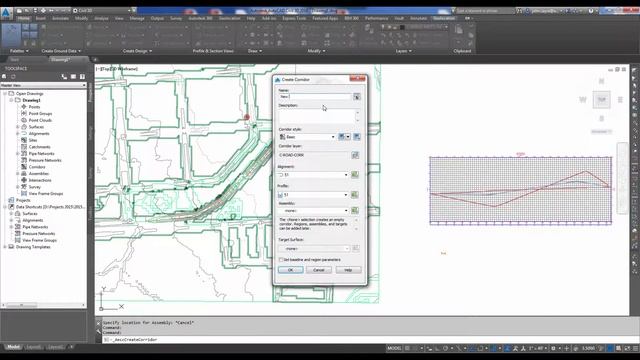Switch to Layout1 tab

(x=33, y=347)
